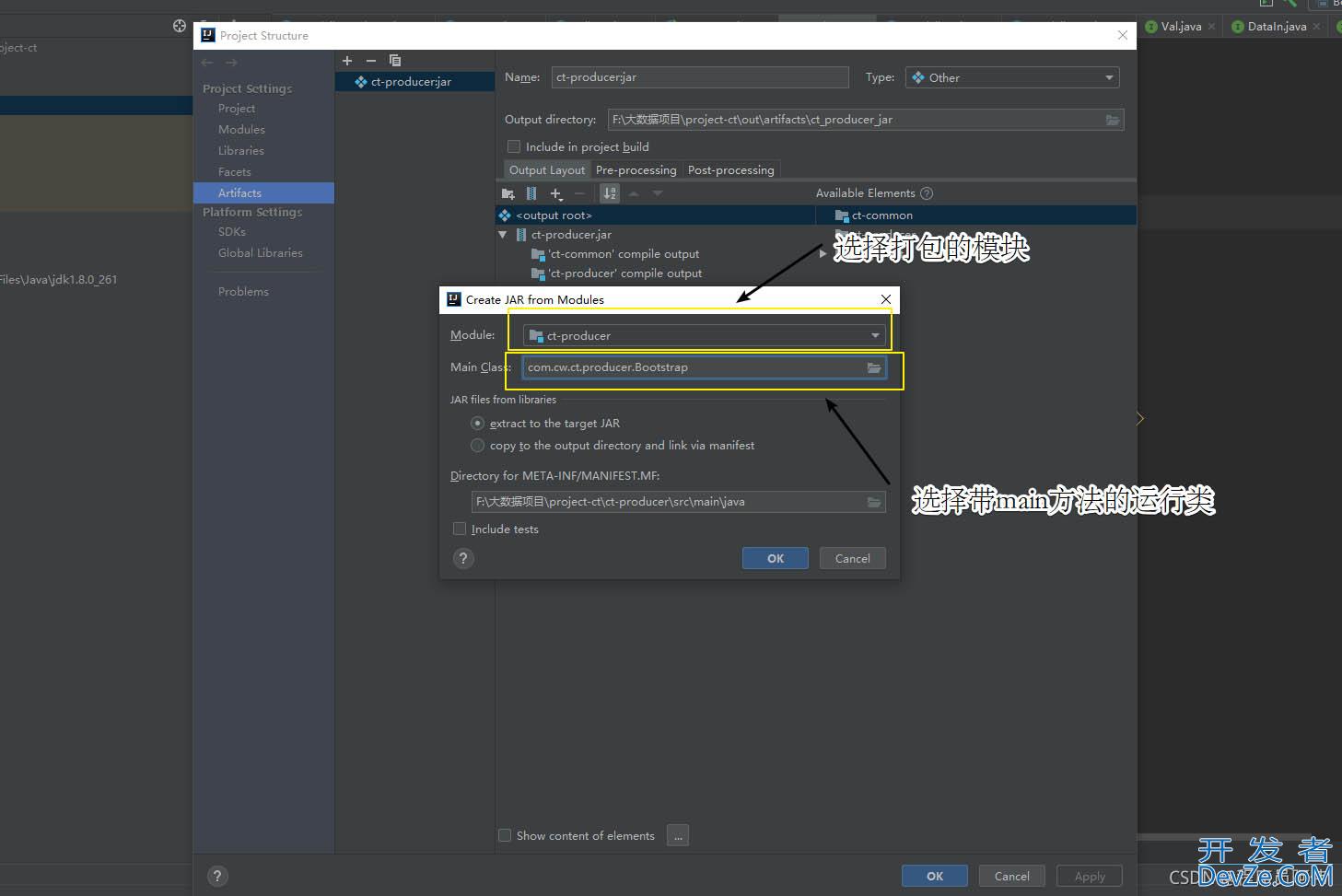Image resolution: width=1342 pixels, height=896 pixels.
Task: Select extract to the target JAR
Action: point(477,424)
